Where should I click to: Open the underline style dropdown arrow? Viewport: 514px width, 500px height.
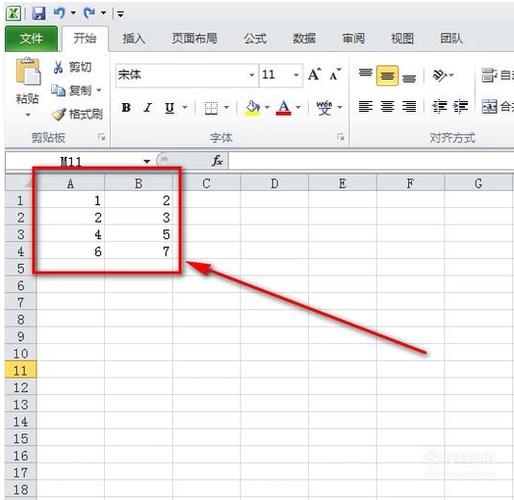[185, 107]
